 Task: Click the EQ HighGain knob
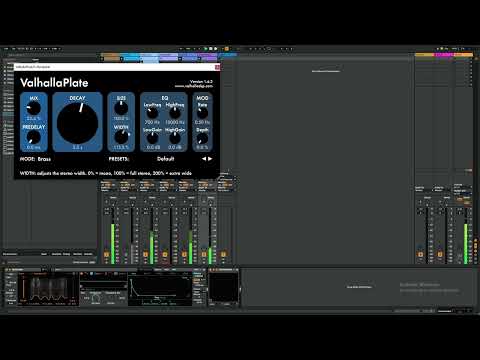click(x=175, y=138)
